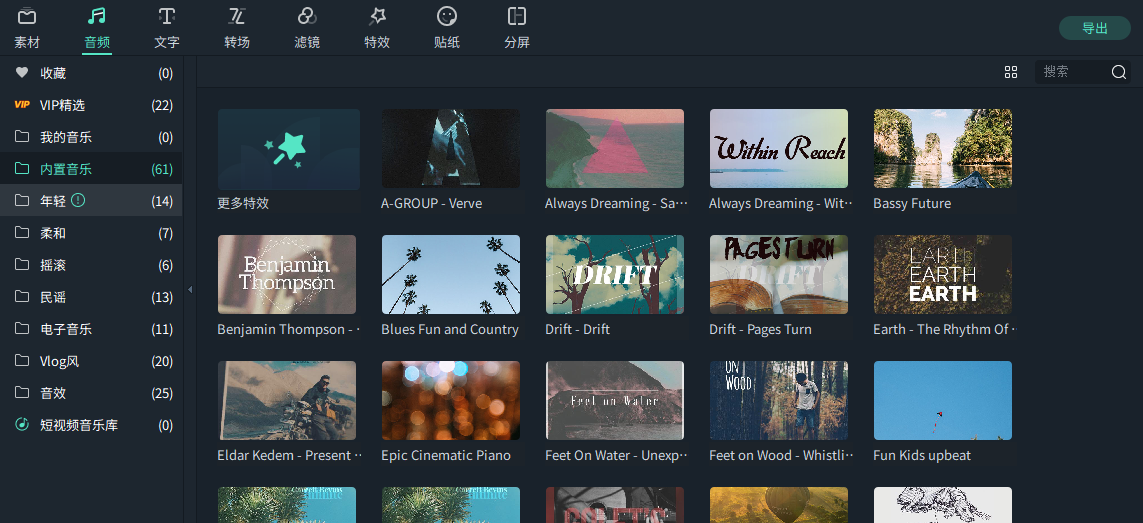
Task: Open the 电子音乐 folder
Action: pyautogui.click(x=65, y=329)
